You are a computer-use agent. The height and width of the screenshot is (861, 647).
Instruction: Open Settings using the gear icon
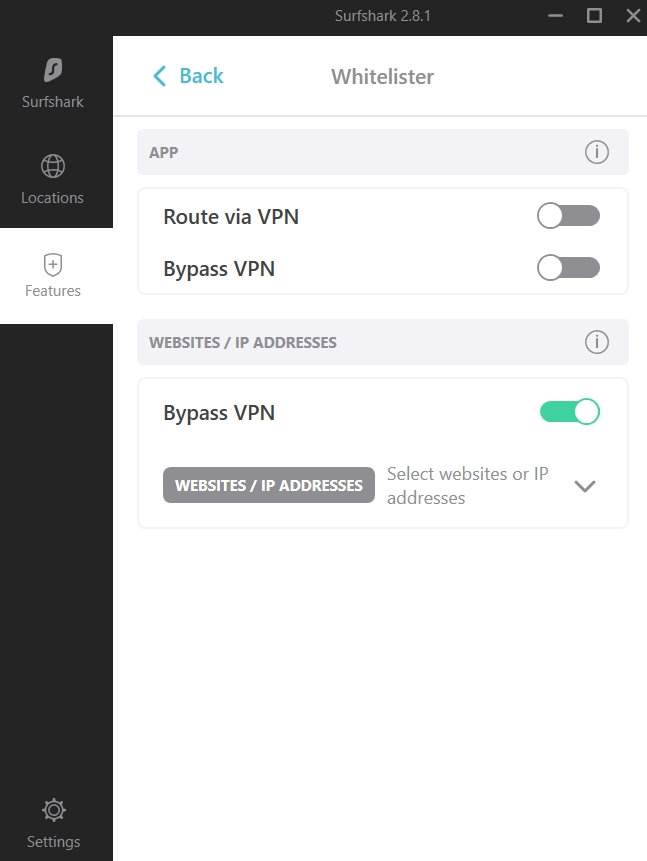[53, 810]
